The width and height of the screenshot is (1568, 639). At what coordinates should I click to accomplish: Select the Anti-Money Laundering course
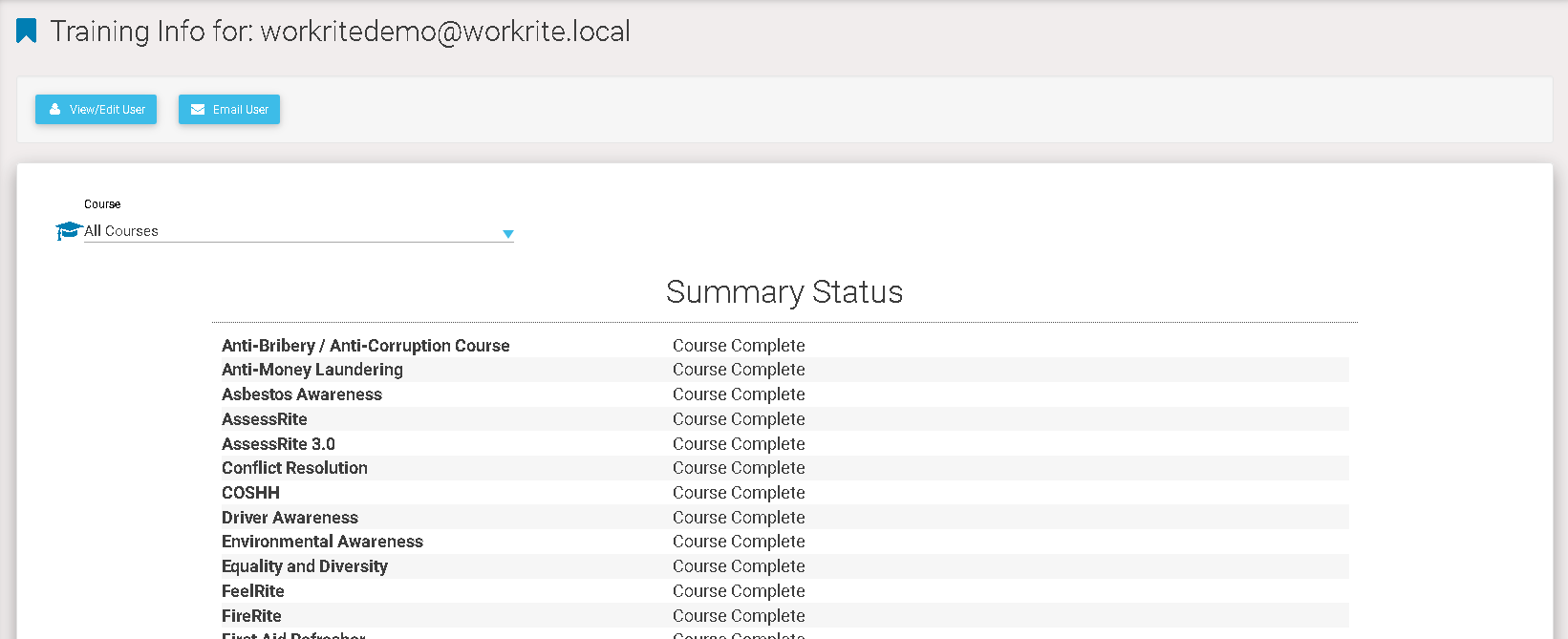pos(312,370)
